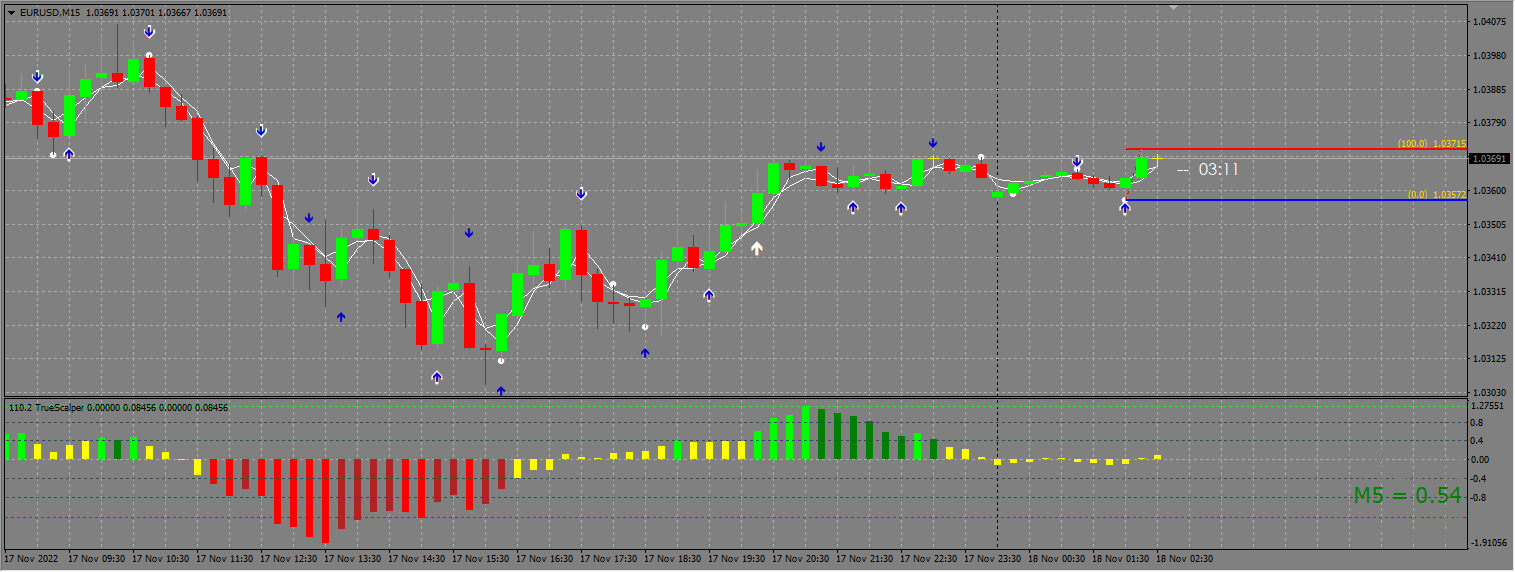Click the blue up arrow at blue line start
This screenshot has height=572, width=1515.
pos(1125,209)
